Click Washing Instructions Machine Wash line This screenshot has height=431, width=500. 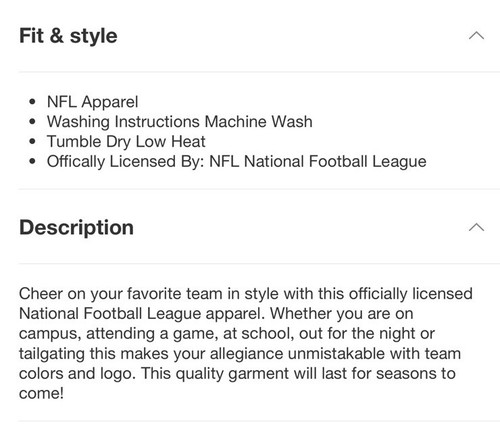[x=180, y=121]
